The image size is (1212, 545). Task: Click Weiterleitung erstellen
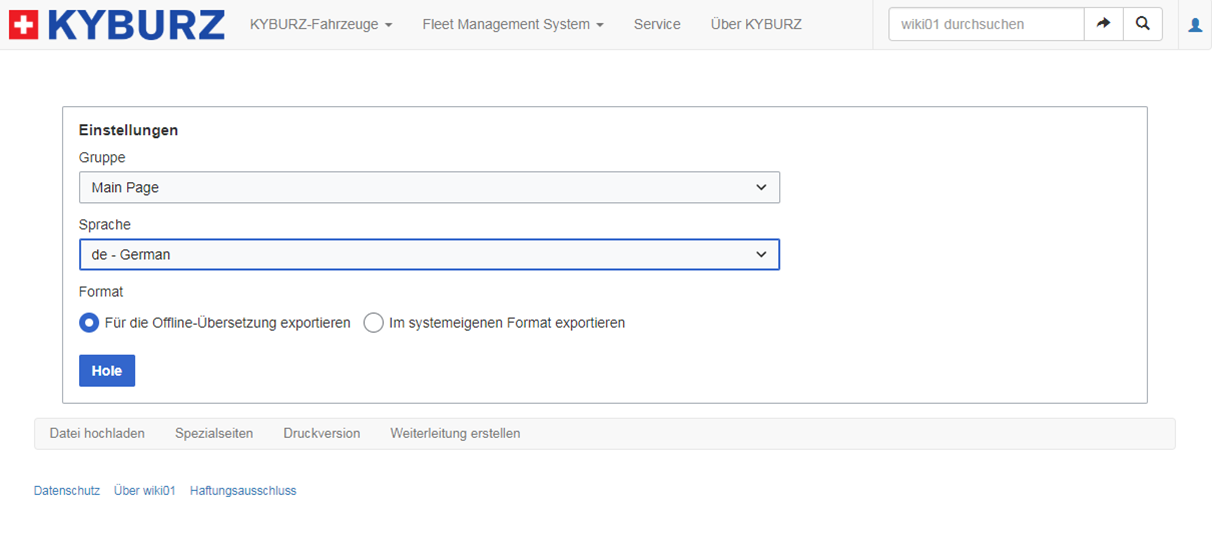pos(455,433)
